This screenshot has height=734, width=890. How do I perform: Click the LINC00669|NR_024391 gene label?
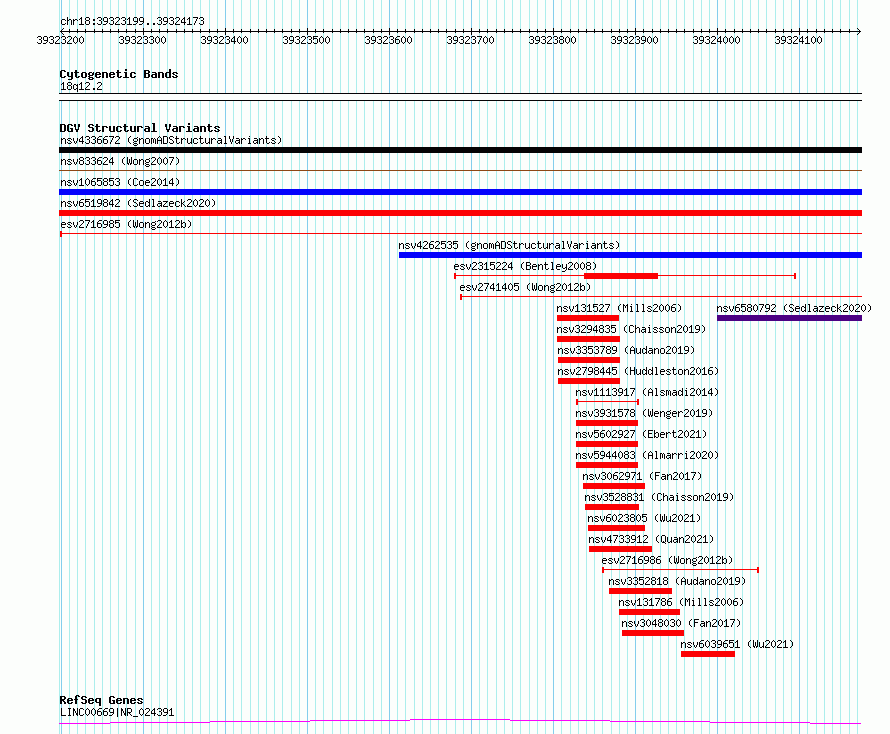[x=117, y=712]
